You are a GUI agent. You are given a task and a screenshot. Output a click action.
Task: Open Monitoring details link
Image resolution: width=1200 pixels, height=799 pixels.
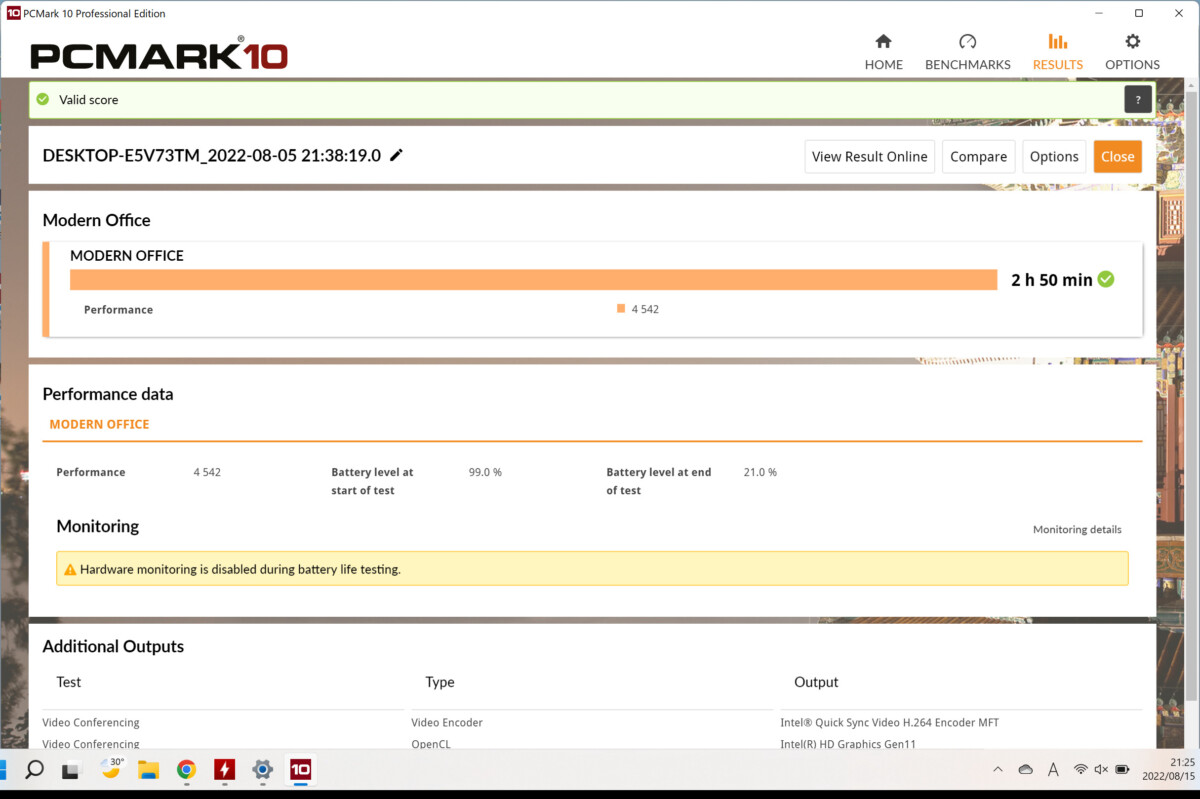click(x=1077, y=529)
